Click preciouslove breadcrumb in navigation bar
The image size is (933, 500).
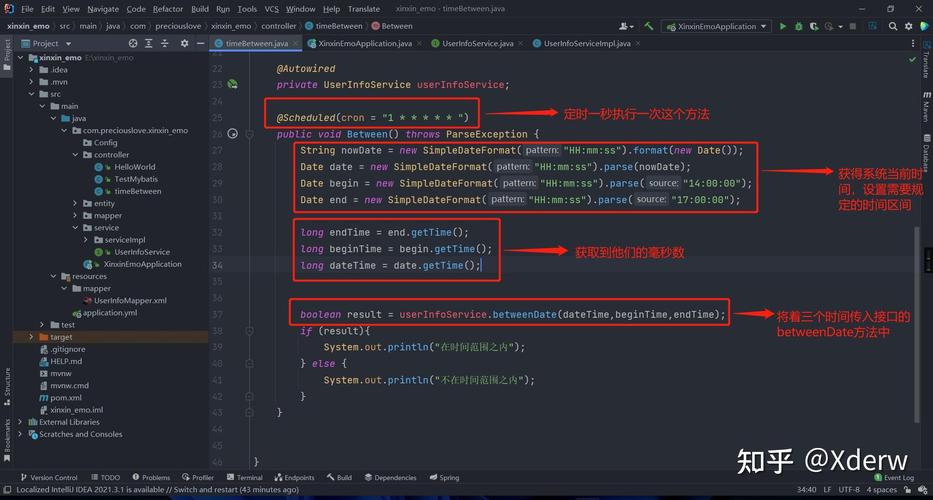179,26
